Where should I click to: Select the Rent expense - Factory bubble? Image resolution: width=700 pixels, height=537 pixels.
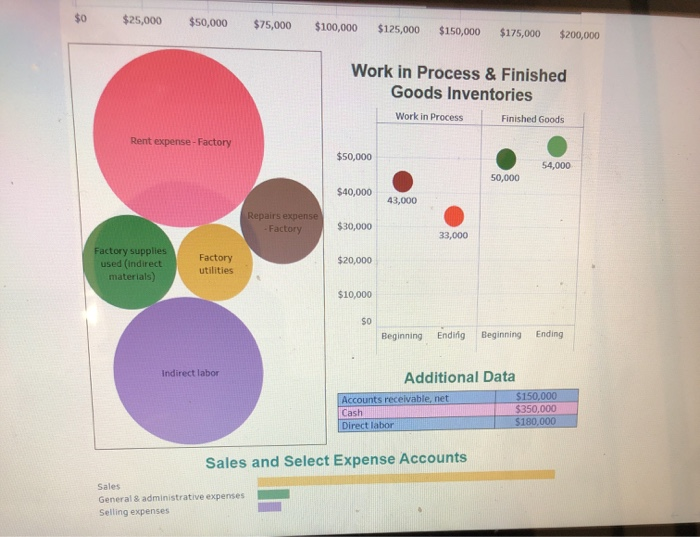pos(179,137)
